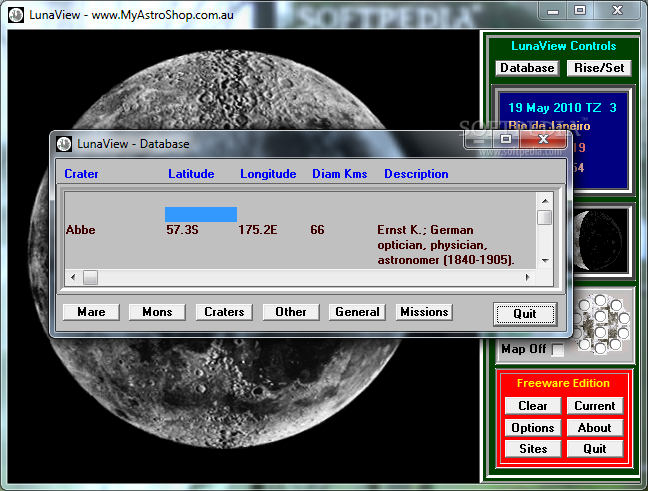Viewport: 648px width, 491px height.
Task: Click Ernst K. German description text
Action: [x=446, y=245]
